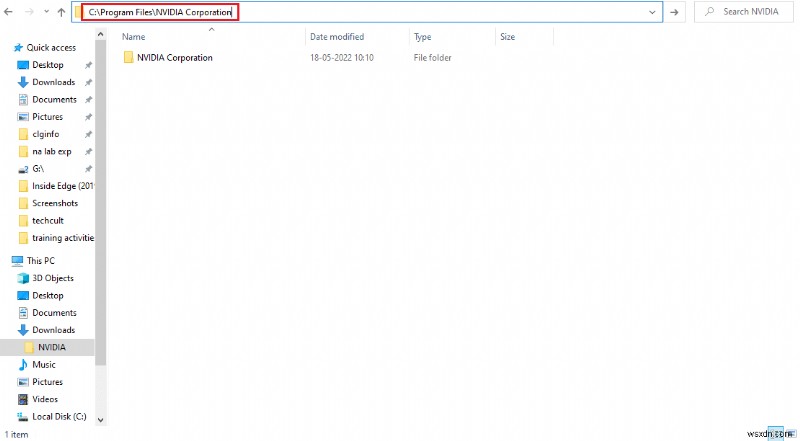Open the techcult folder

(x=48, y=220)
